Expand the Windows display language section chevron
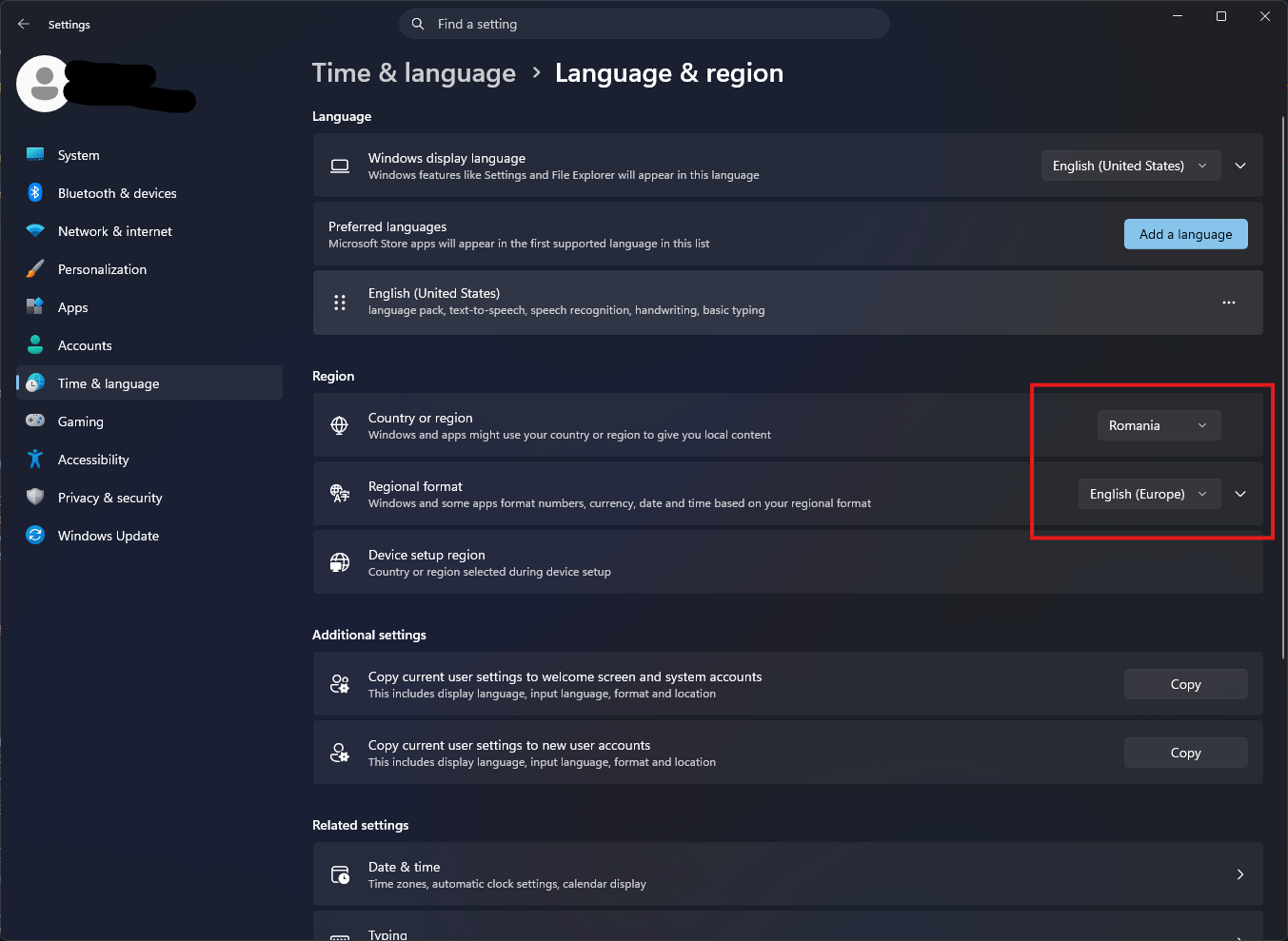1288x941 pixels. (x=1240, y=166)
